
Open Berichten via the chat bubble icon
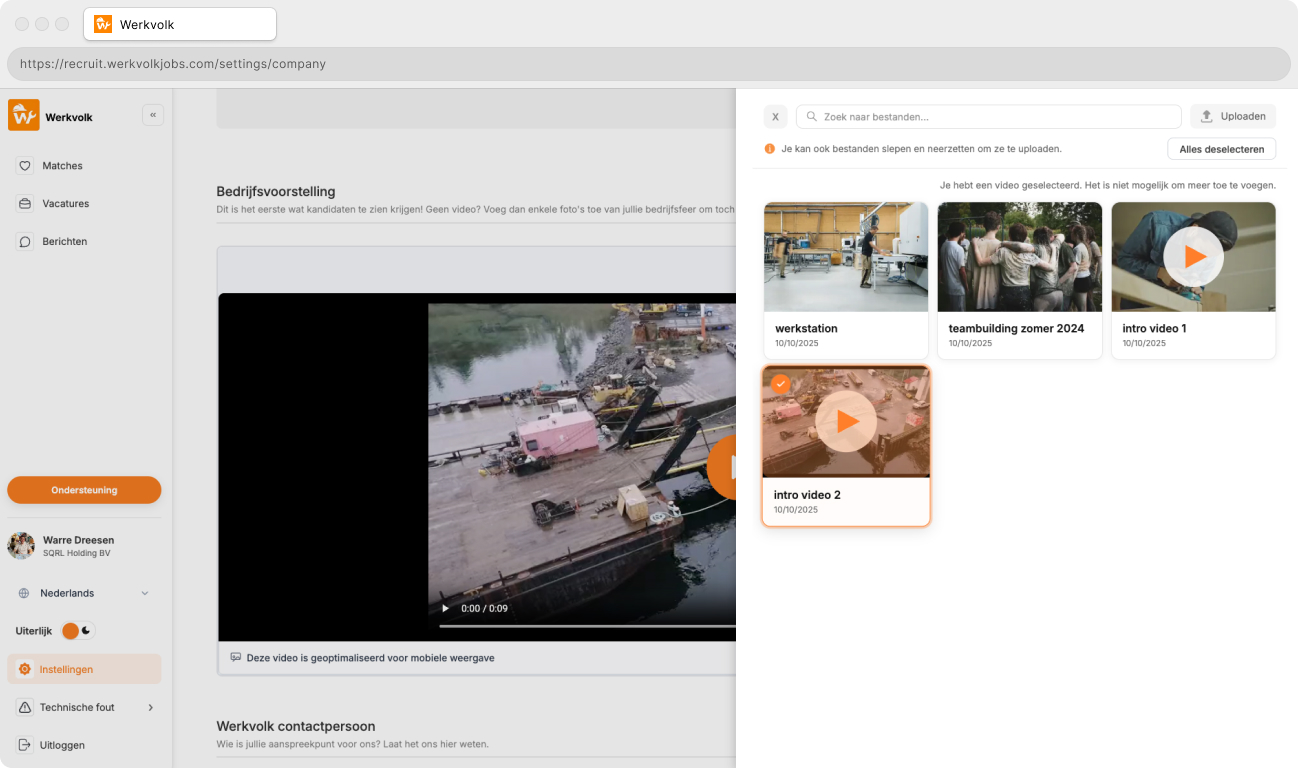(23, 241)
